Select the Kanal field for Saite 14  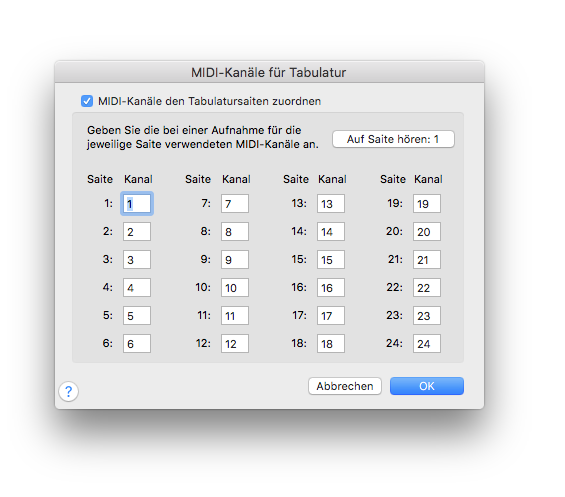[x=331, y=232]
